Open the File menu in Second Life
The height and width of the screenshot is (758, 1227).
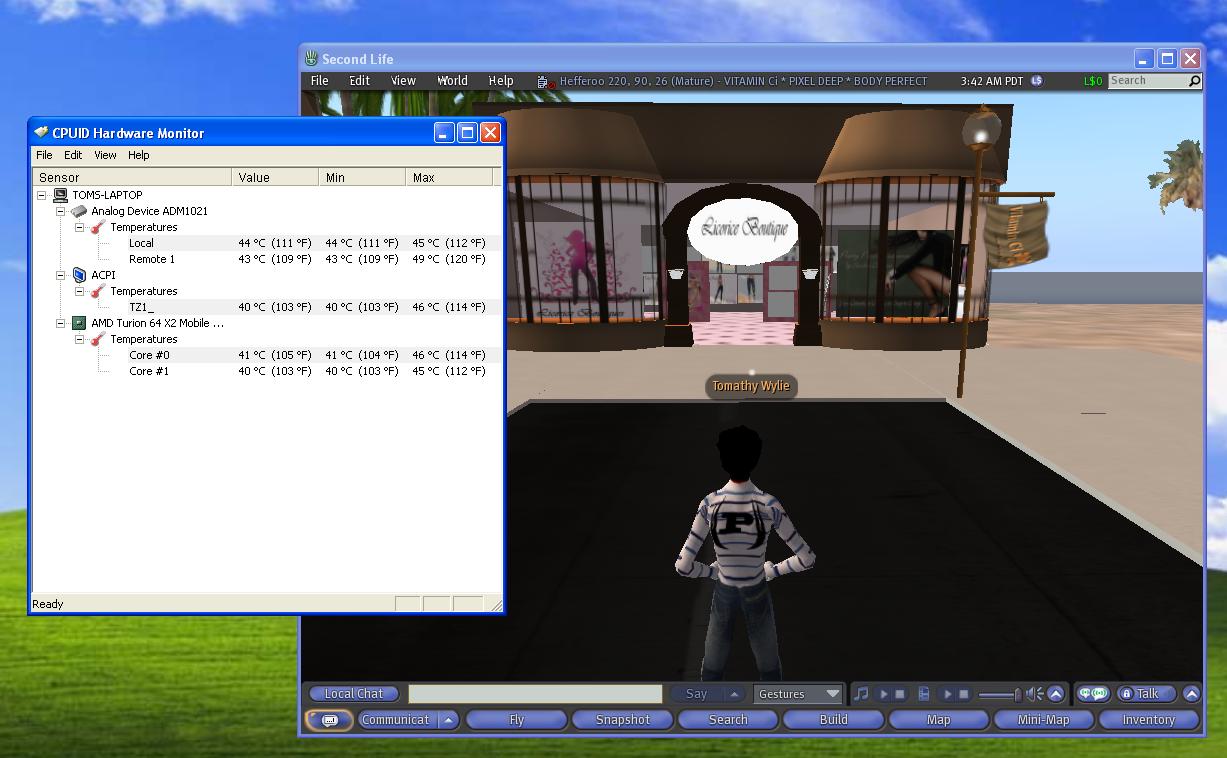click(320, 81)
